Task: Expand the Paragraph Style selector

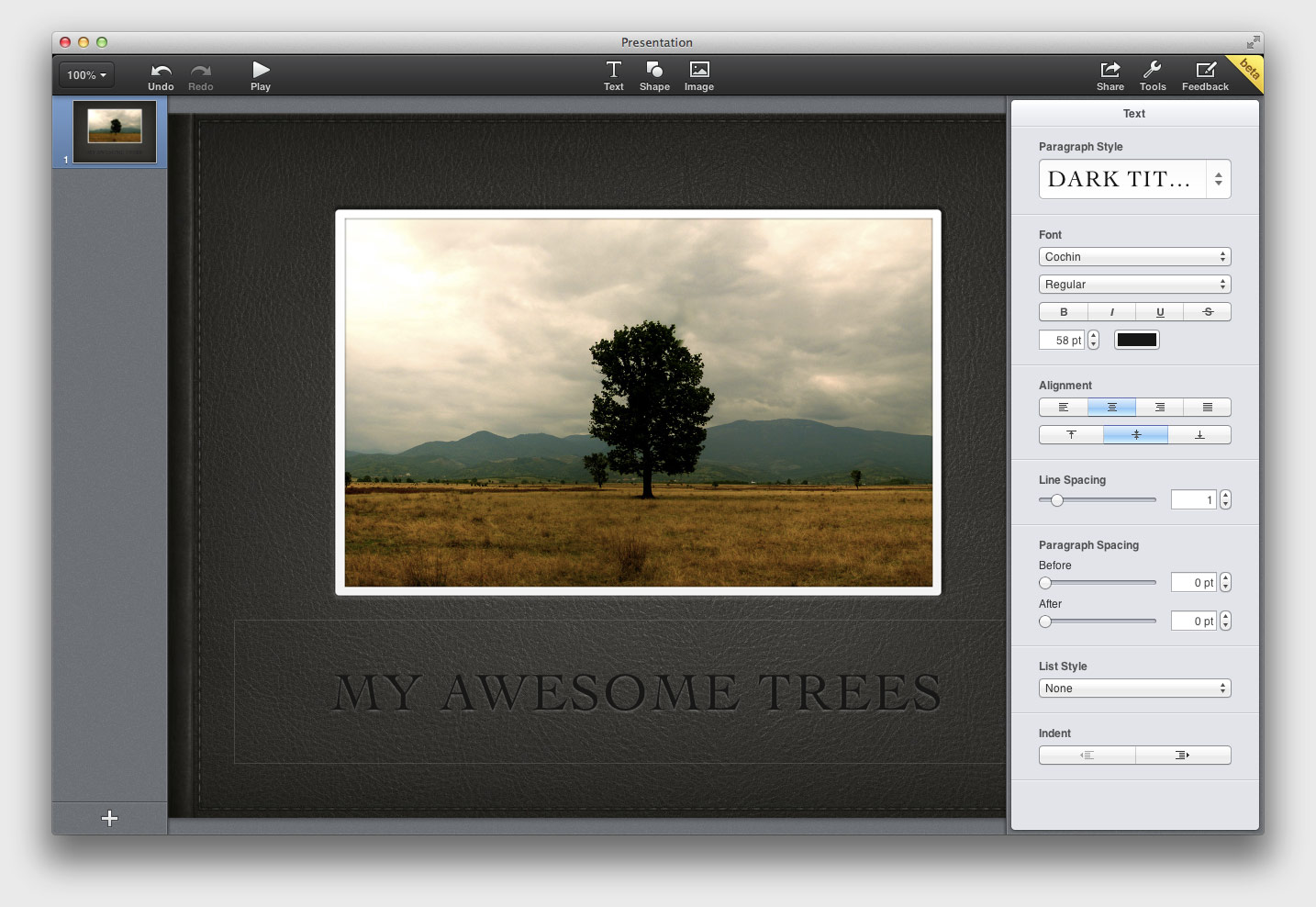Action: tap(1134, 179)
